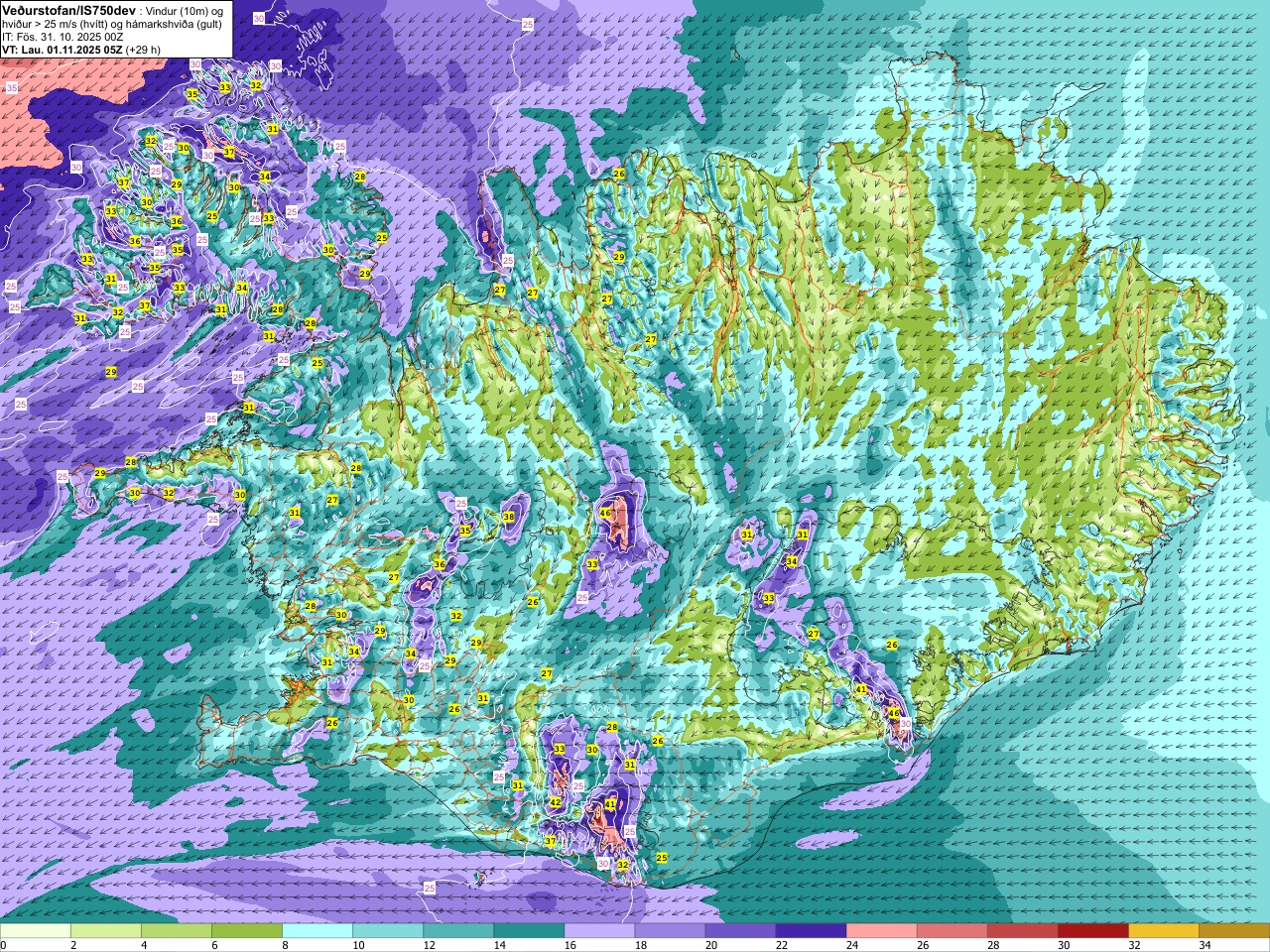Viewport: 1270px width, 952px height.
Task: Select the 4–6 green legend swatch
Action: (177, 931)
